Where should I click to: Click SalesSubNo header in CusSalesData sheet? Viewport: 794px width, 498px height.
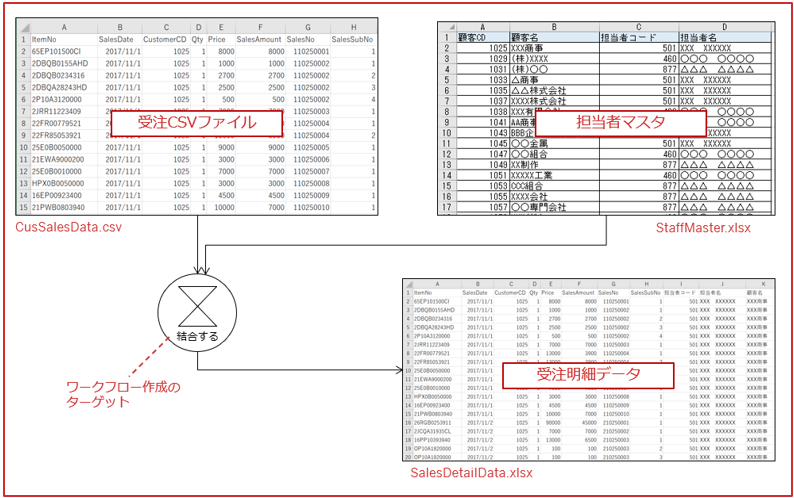tap(352, 40)
